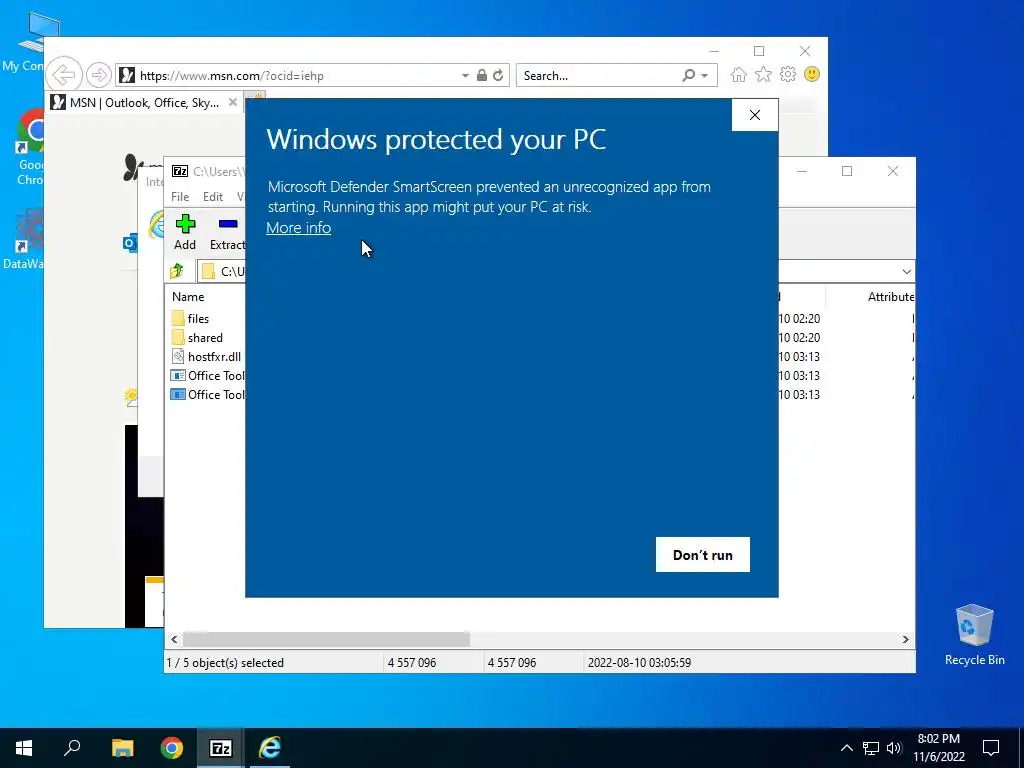Click the Attributes column header in 7-Zip
This screenshot has height=768, width=1024.
(x=891, y=296)
